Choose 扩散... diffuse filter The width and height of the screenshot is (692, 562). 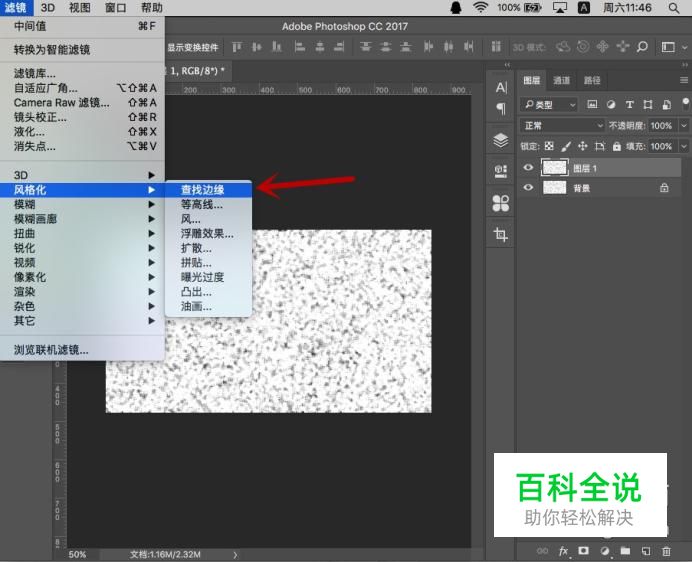[x=208, y=248]
